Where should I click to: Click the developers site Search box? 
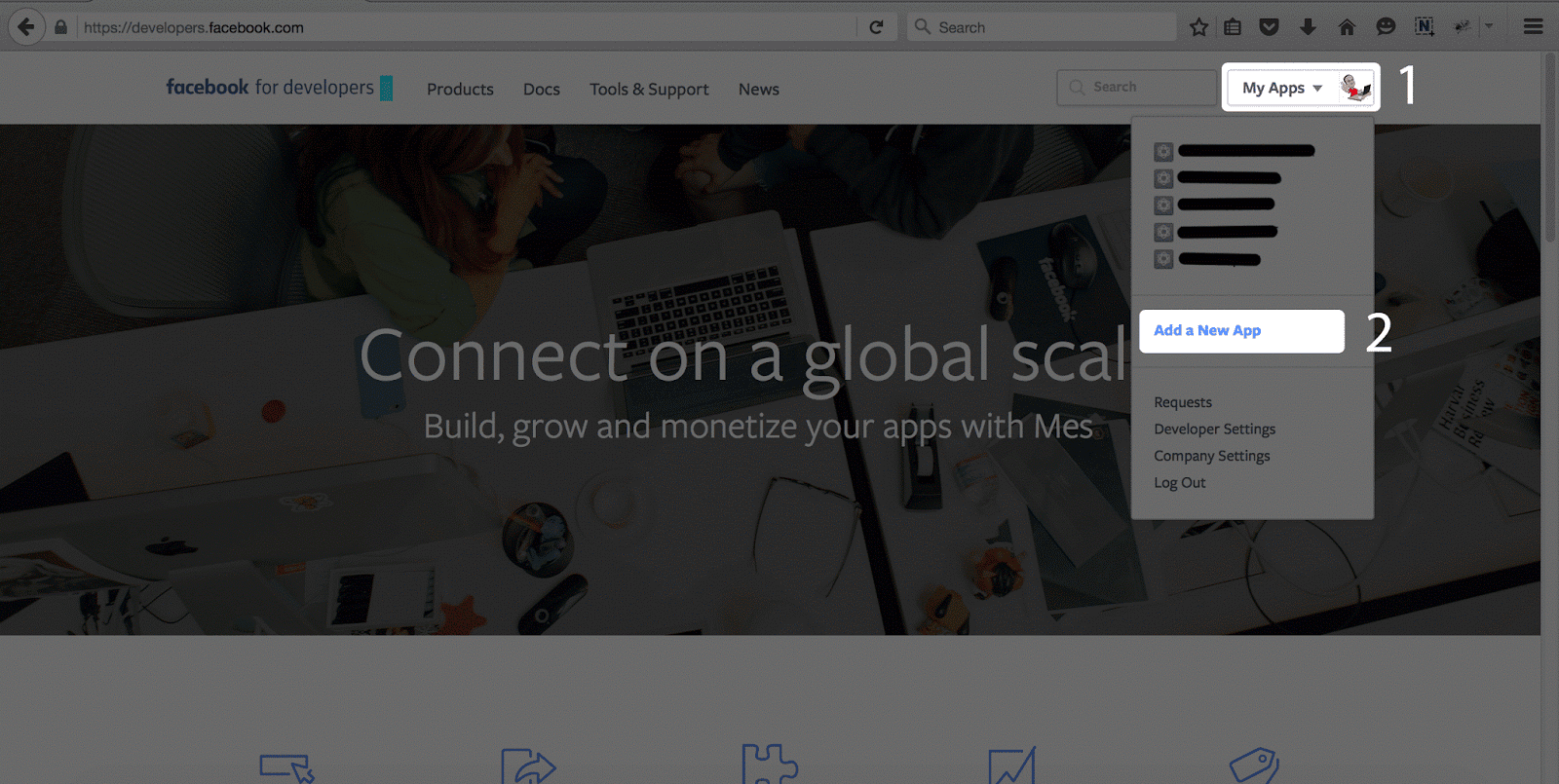1136,88
